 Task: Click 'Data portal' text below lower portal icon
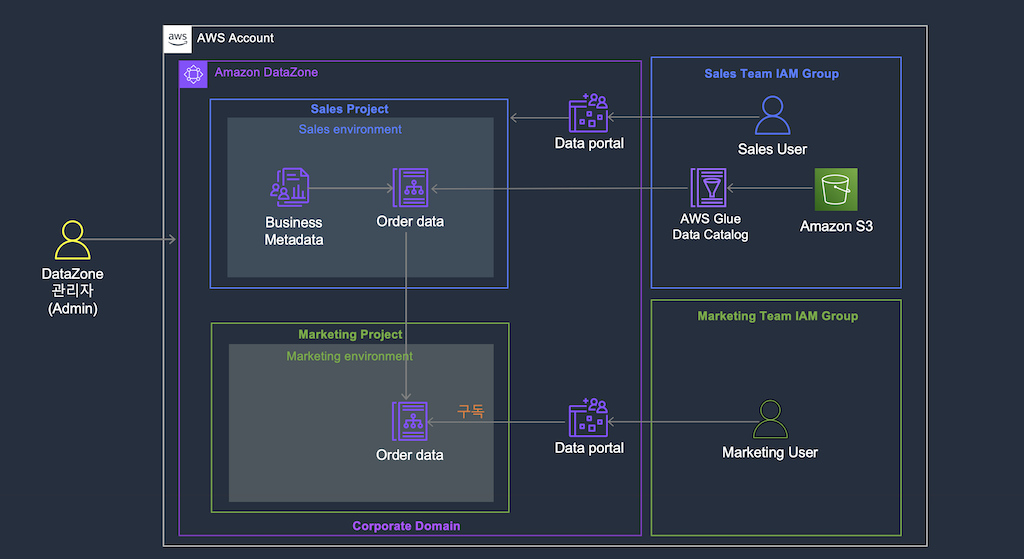[x=589, y=448]
